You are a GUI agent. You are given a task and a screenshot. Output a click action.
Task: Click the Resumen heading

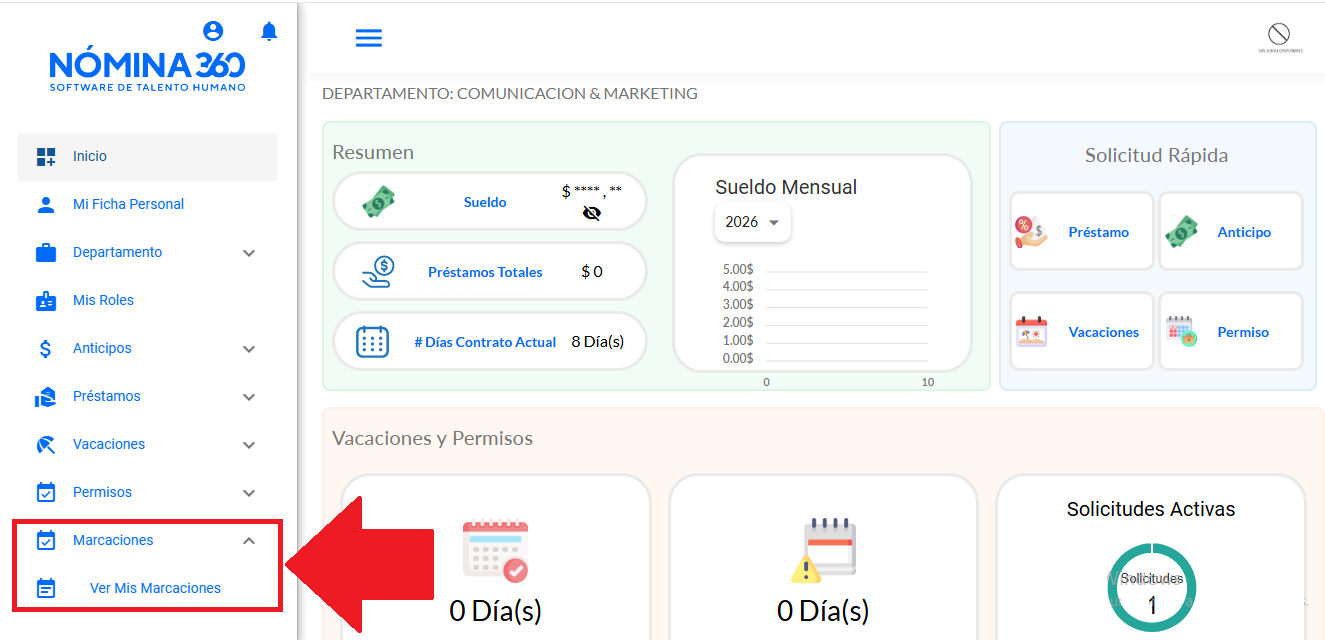(x=373, y=153)
